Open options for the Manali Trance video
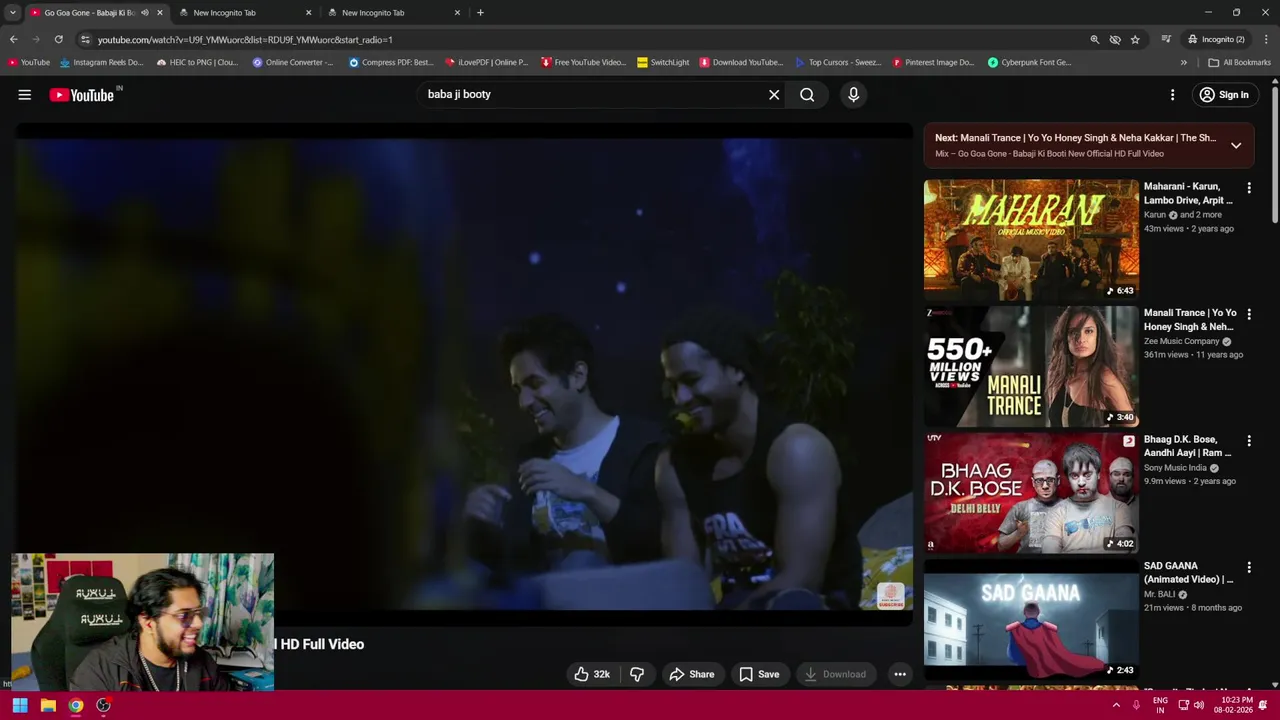 click(1249, 314)
